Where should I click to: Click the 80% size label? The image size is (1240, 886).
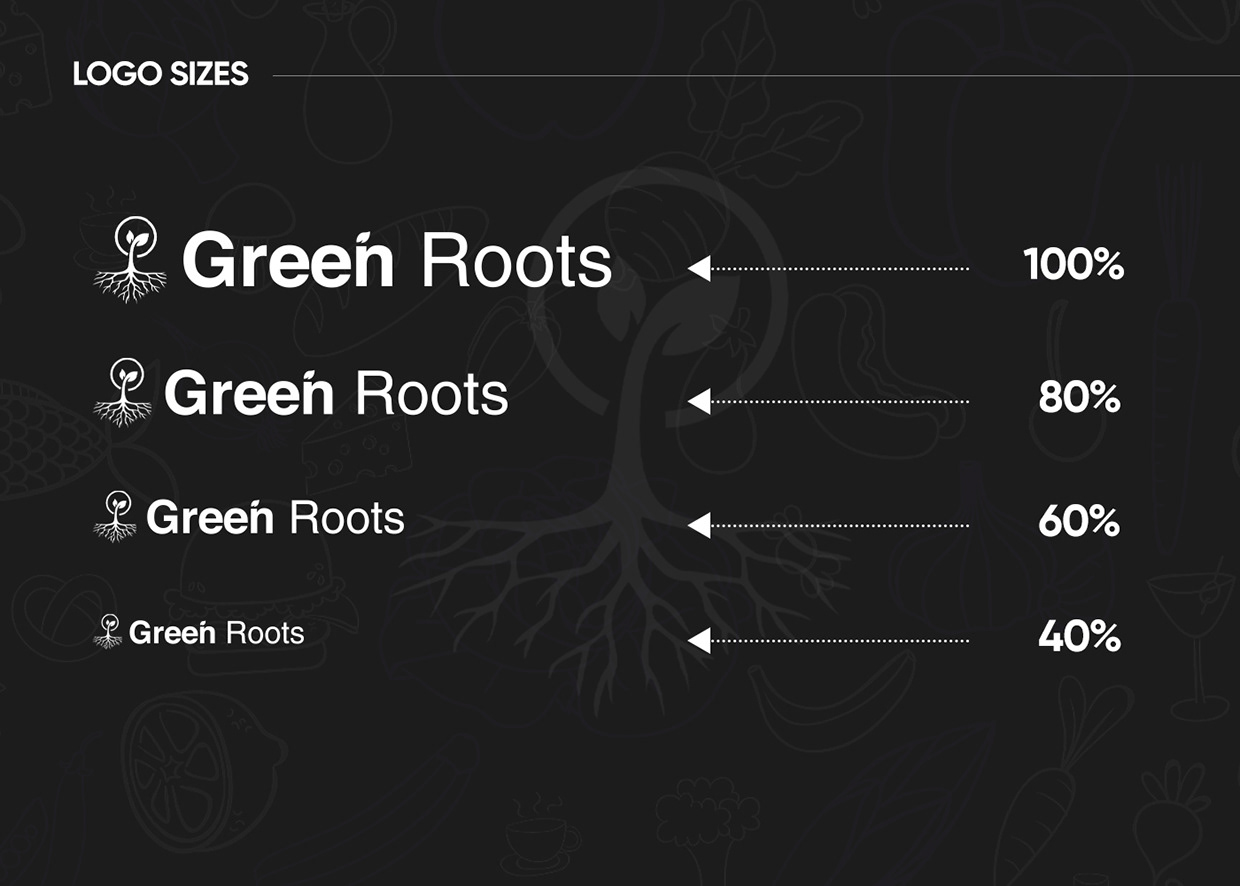pos(1079,398)
